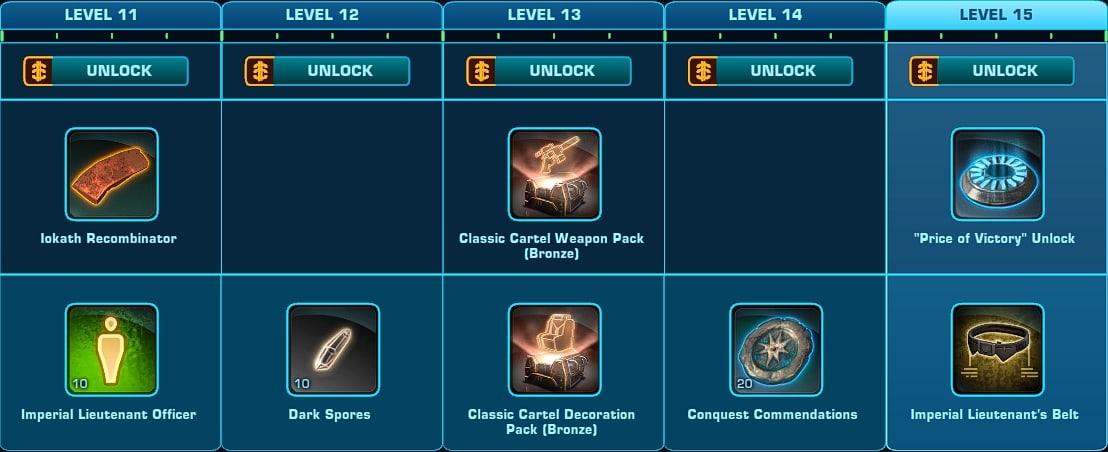Select the Imperial Lieutenant Officer icon

click(112, 350)
